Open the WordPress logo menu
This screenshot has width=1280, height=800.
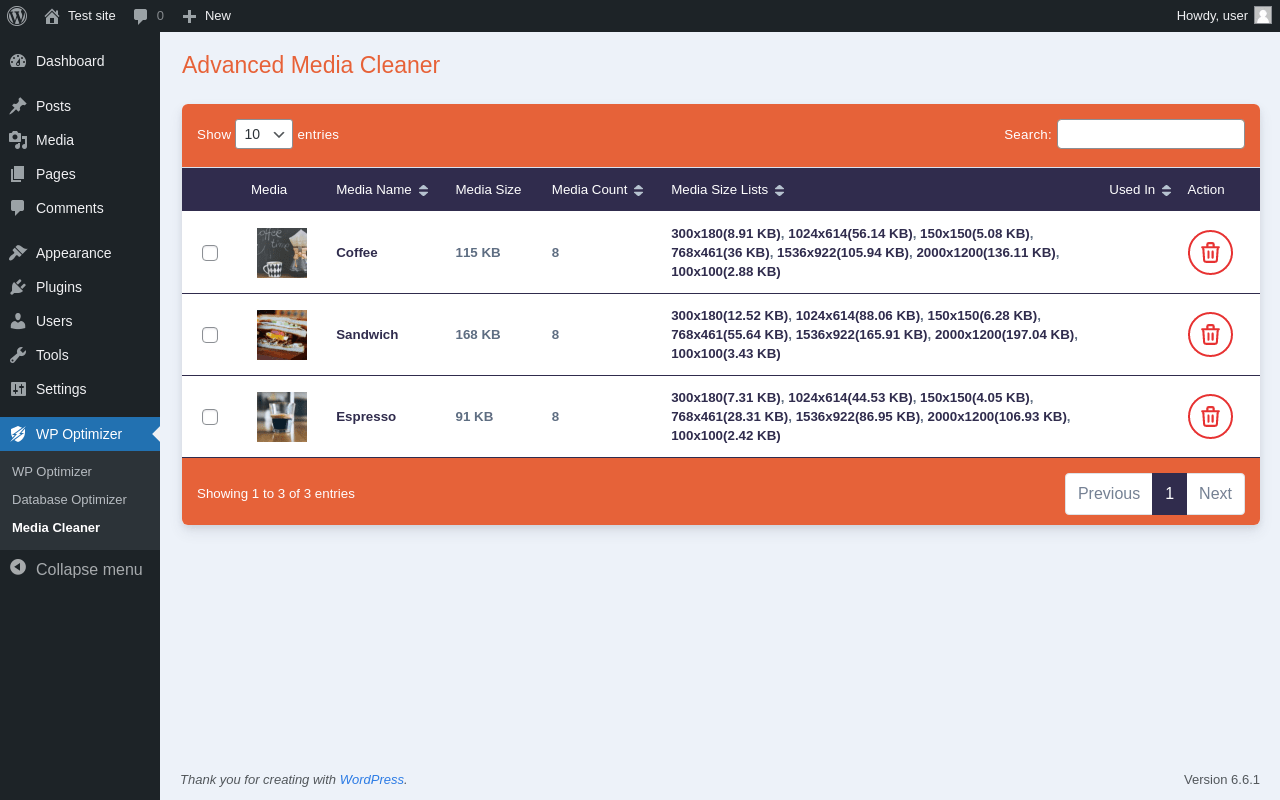(x=17, y=16)
